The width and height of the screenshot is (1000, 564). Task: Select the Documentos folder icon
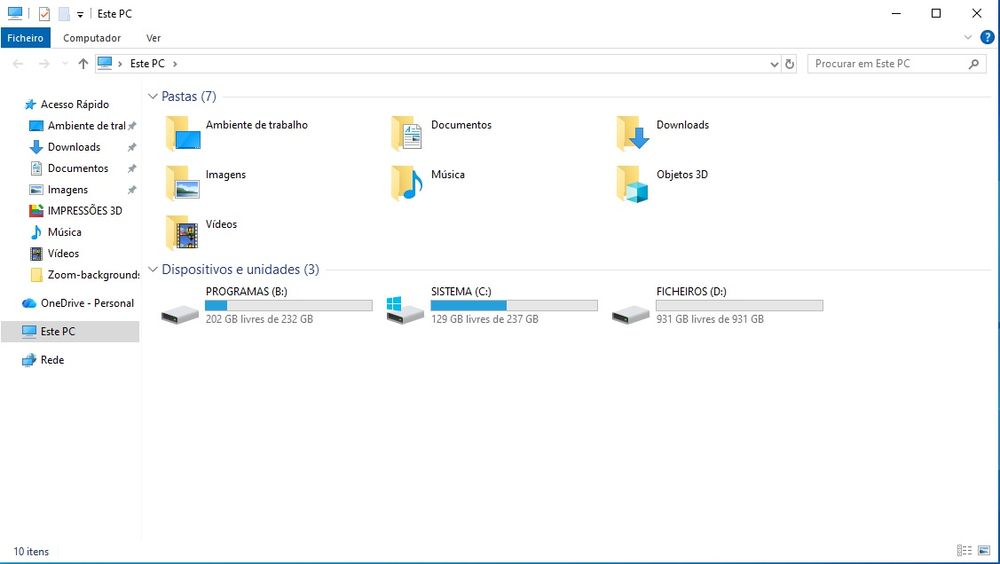406,133
